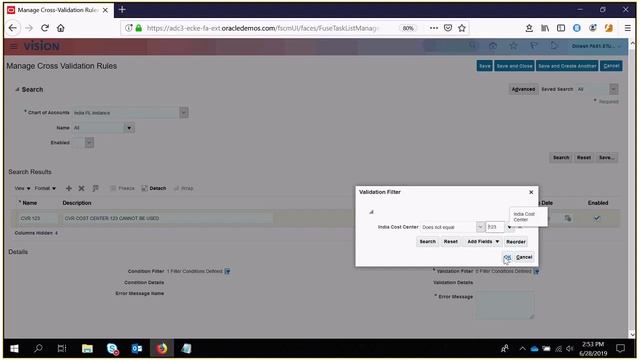
Task: Click the Watchlist flag icon in header
Action: click(533, 46)
